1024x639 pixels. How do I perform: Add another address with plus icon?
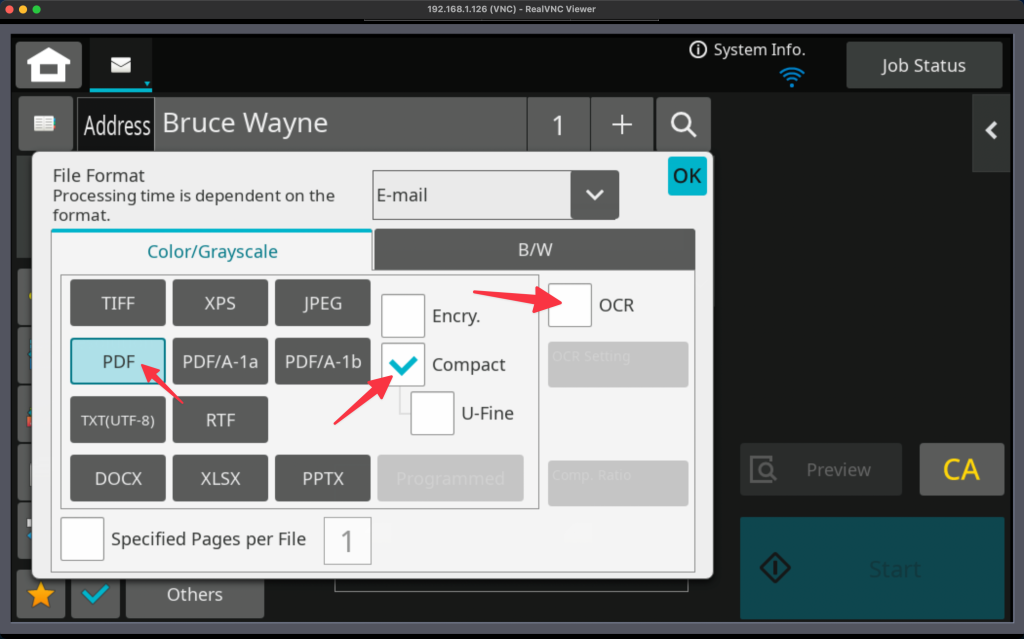pyautogui.click(x=622, y=124)
